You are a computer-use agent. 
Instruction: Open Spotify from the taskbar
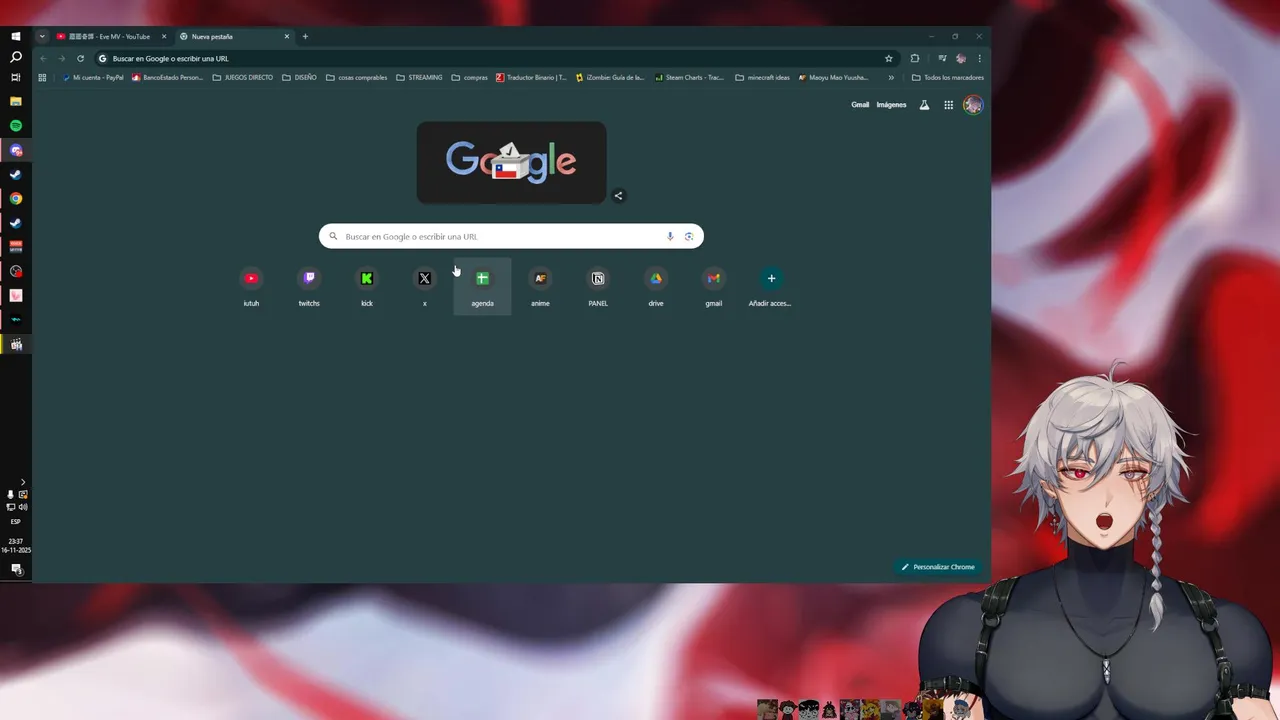pos(16,126)
